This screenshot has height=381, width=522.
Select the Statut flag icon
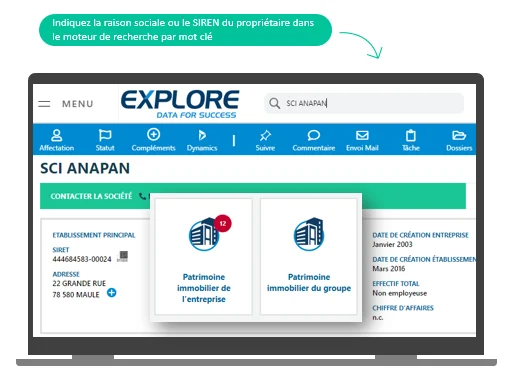(105, 135)
